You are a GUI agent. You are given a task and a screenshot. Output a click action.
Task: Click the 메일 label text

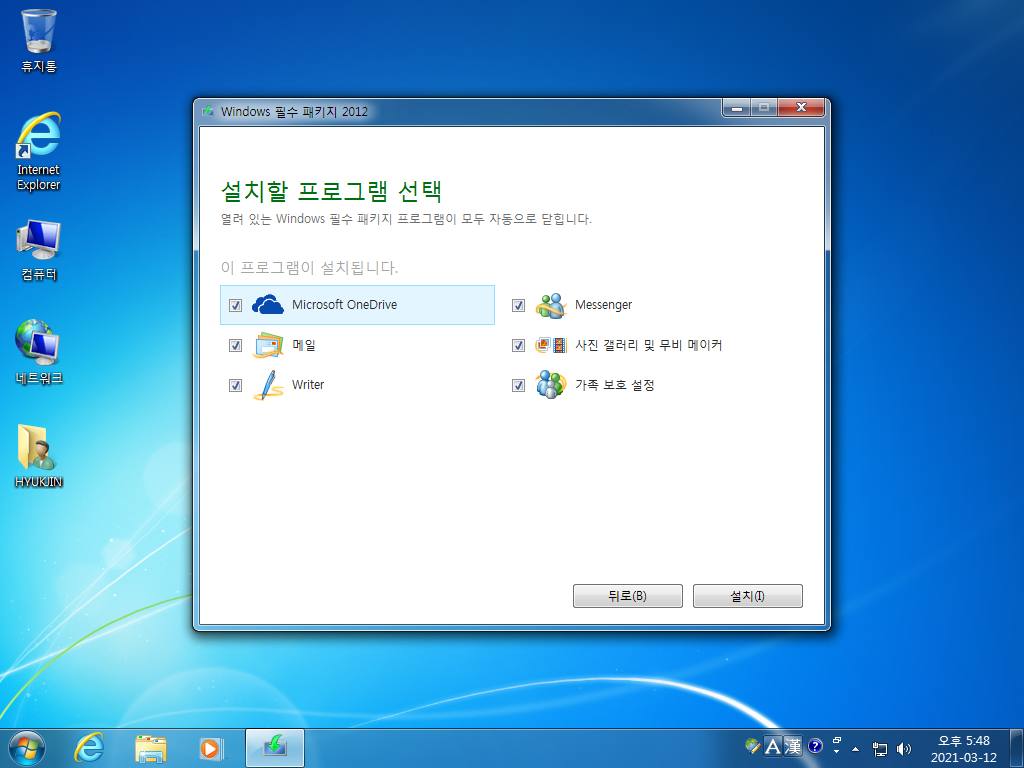click(304, 345)
